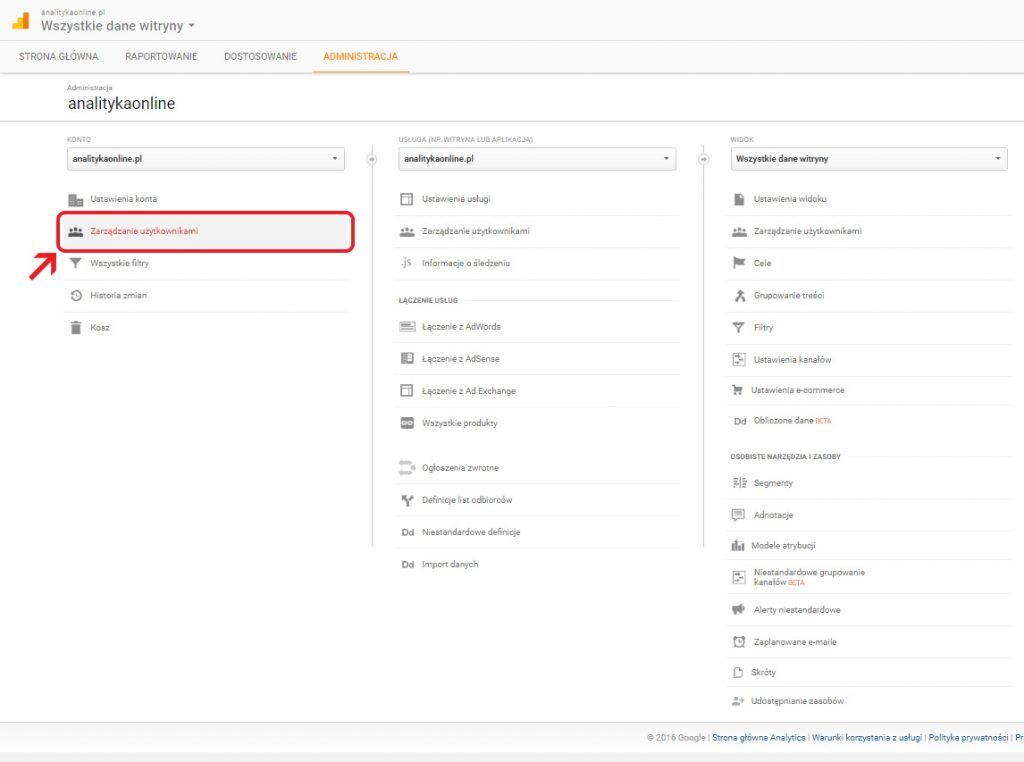
Task: Click the Google Analytics logo icon
Action: [20, 21]
